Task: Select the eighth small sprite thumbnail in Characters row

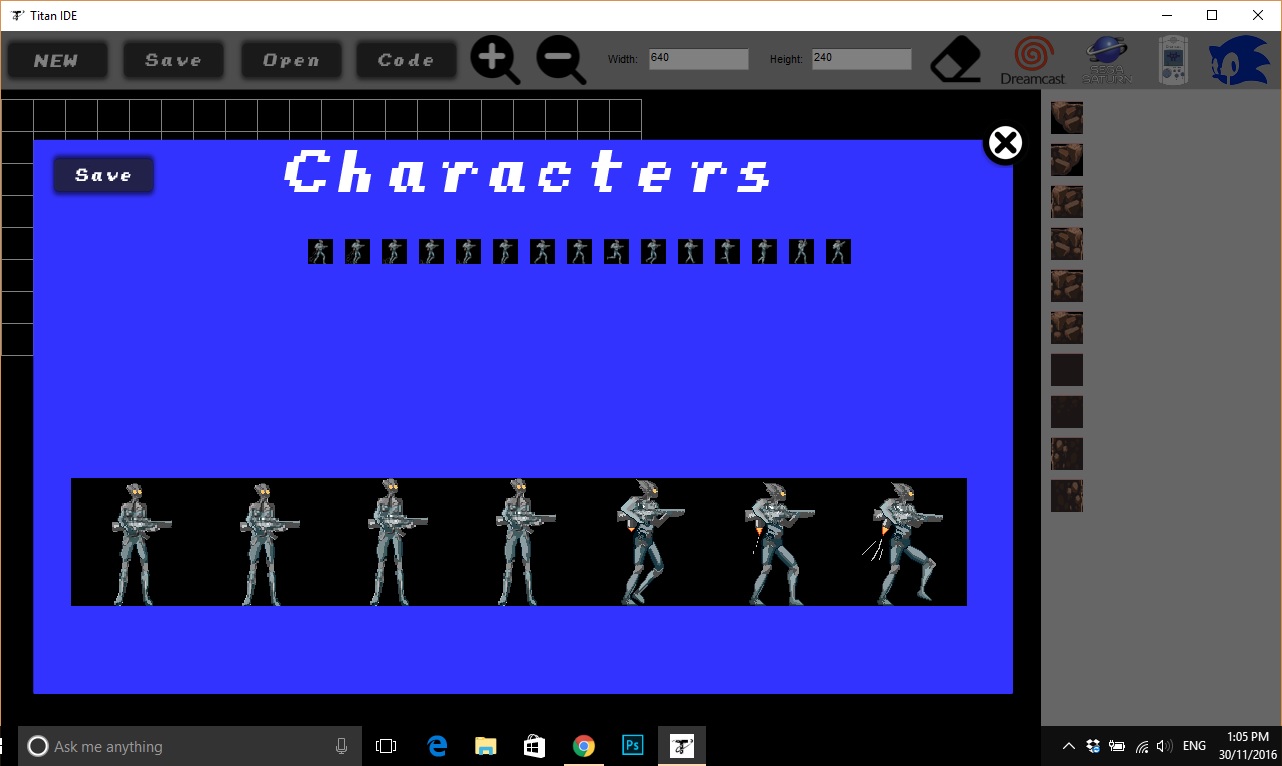Action: point(579,251)
